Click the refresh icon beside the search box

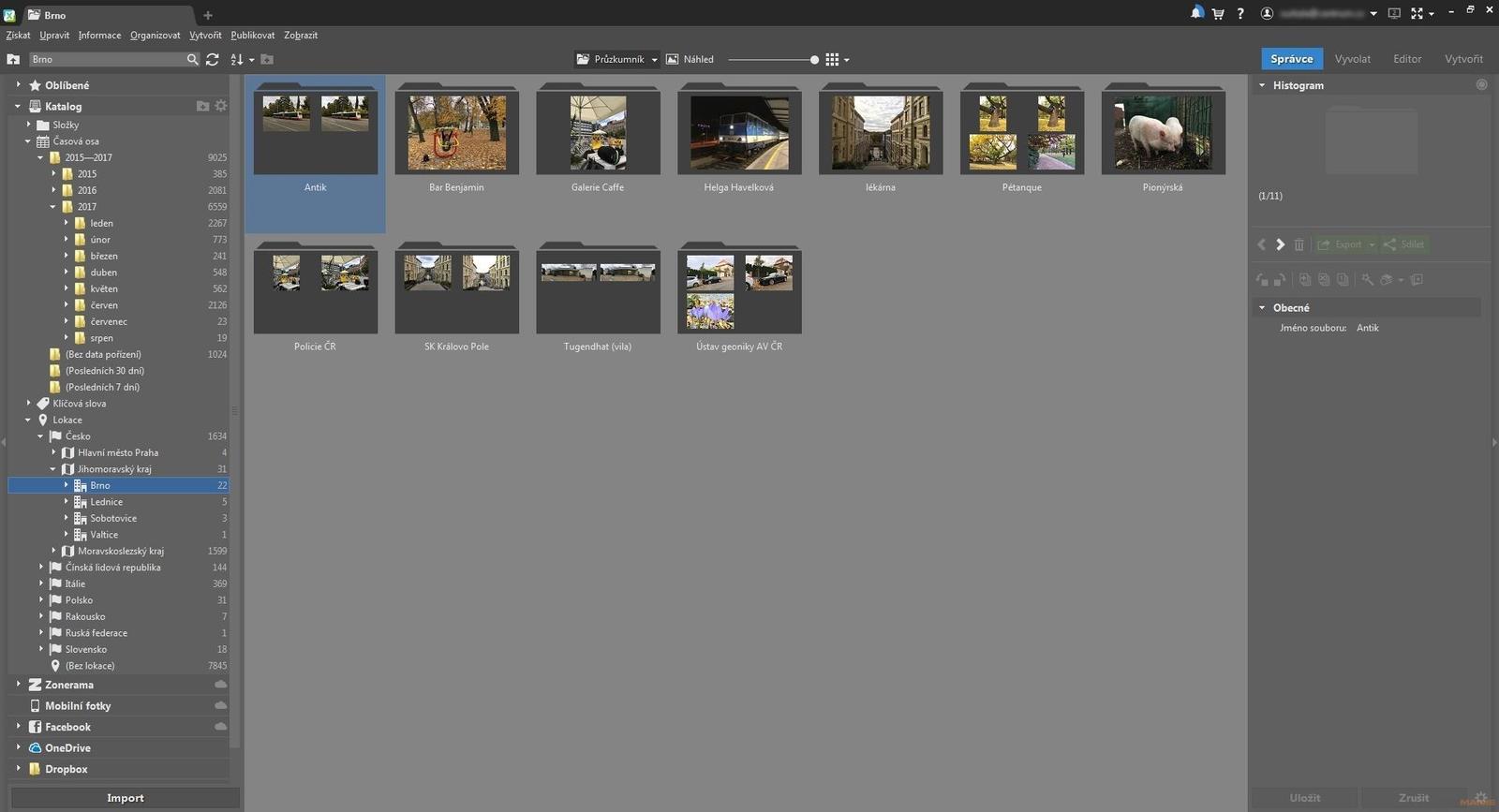(213, 59)
